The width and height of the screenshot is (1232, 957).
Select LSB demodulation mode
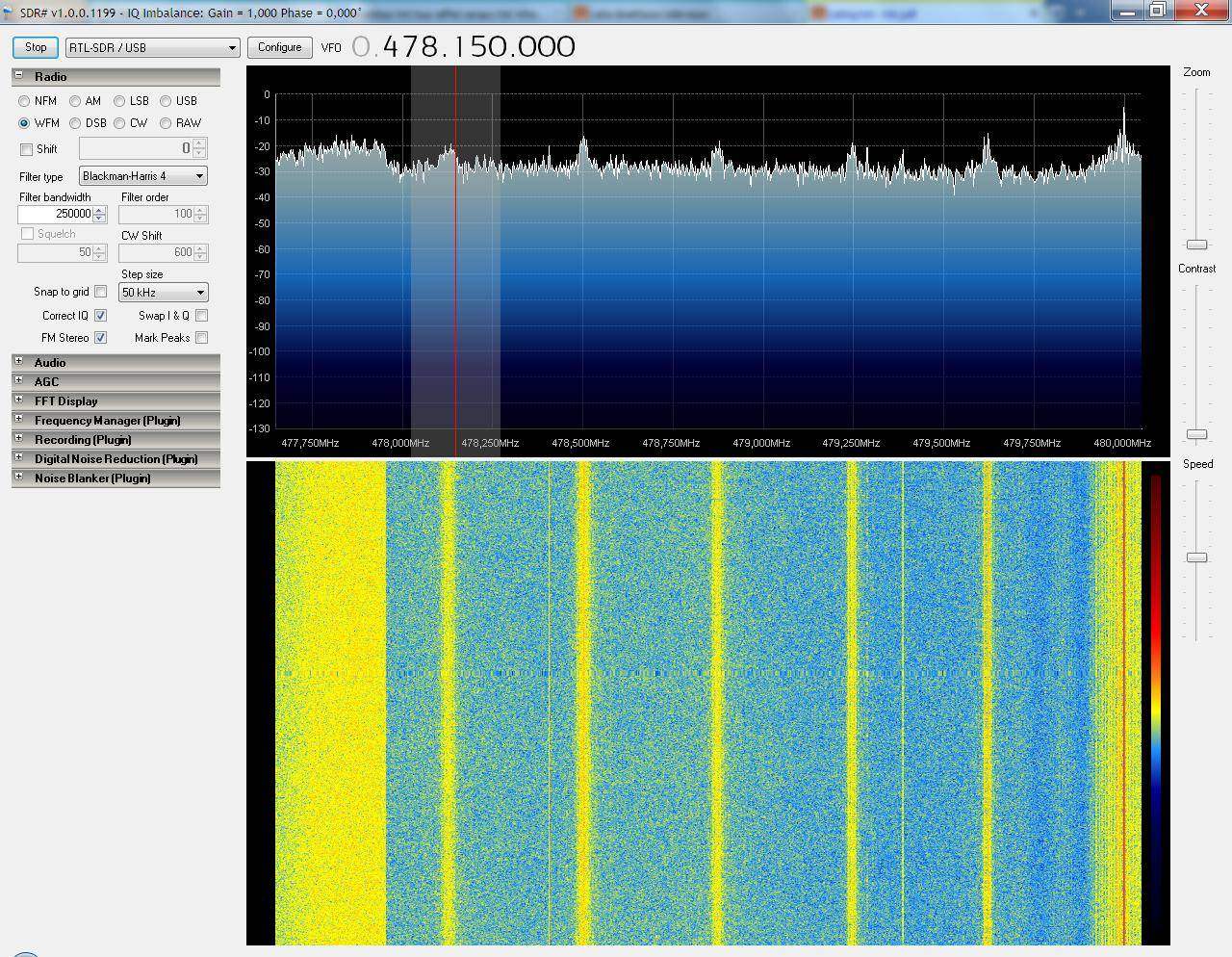tap(119, 101)
